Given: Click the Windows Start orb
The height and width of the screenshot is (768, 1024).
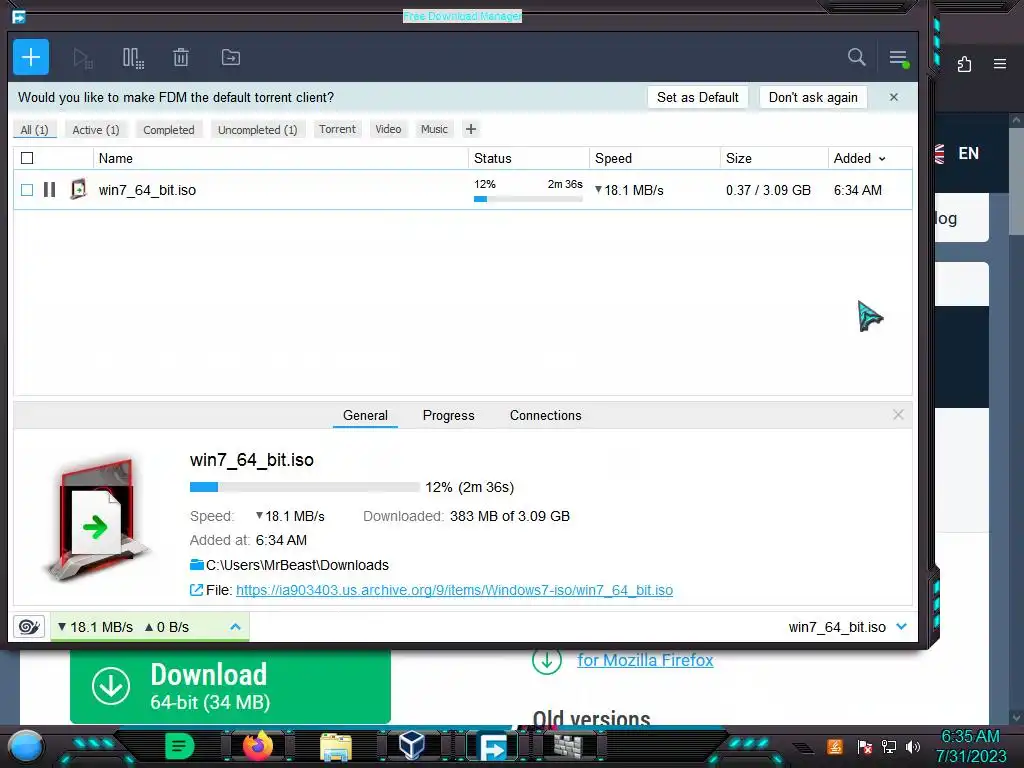Looking at the screenshot, I should [26, 746].
